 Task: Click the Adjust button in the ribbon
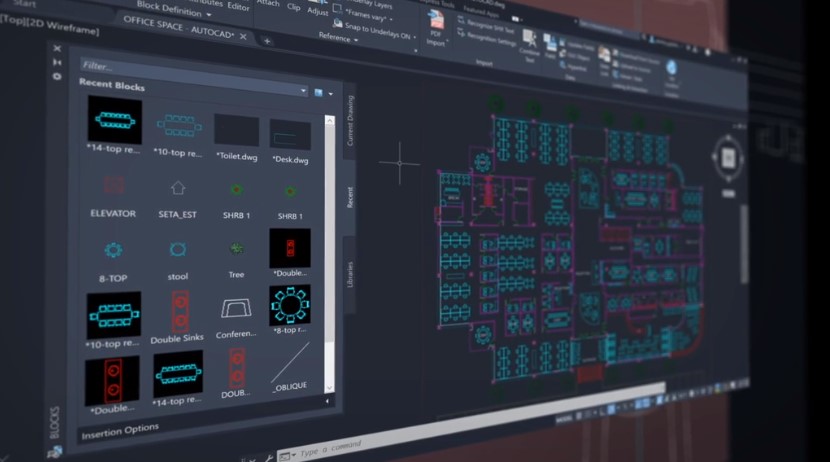click(318, 11)
